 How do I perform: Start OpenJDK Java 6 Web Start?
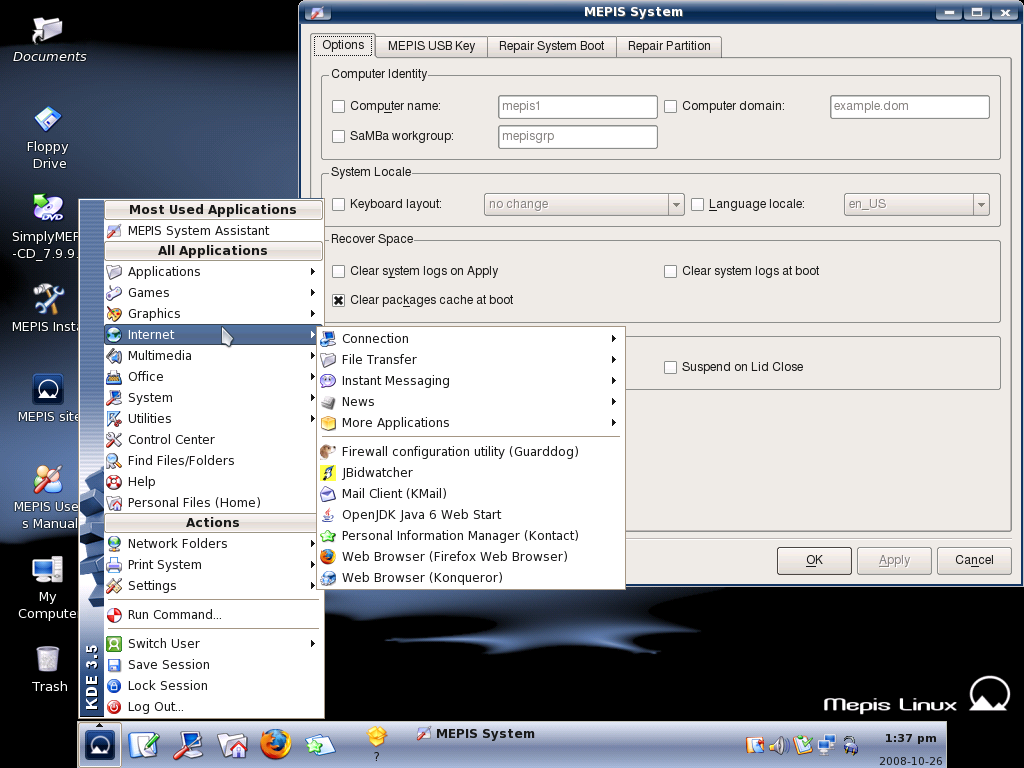point(470,514)
